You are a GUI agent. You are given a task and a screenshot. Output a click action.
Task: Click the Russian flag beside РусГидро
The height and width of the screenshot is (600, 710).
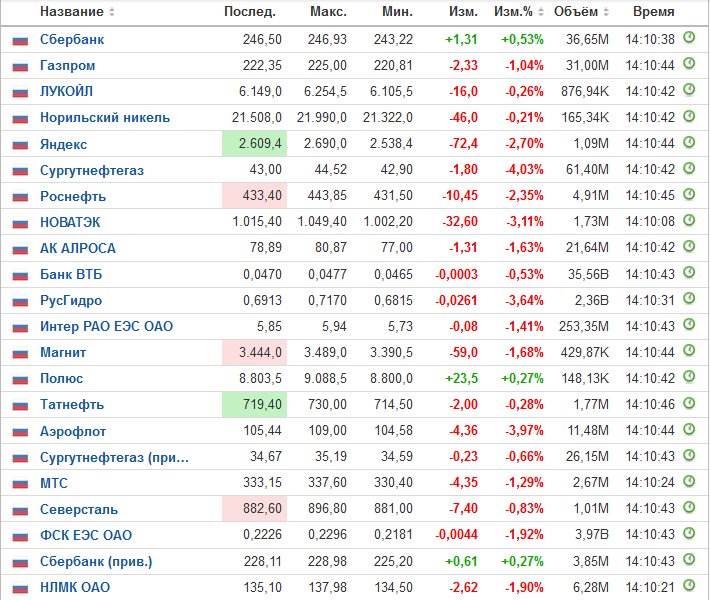pyautogui.click(x=20, y=301)
